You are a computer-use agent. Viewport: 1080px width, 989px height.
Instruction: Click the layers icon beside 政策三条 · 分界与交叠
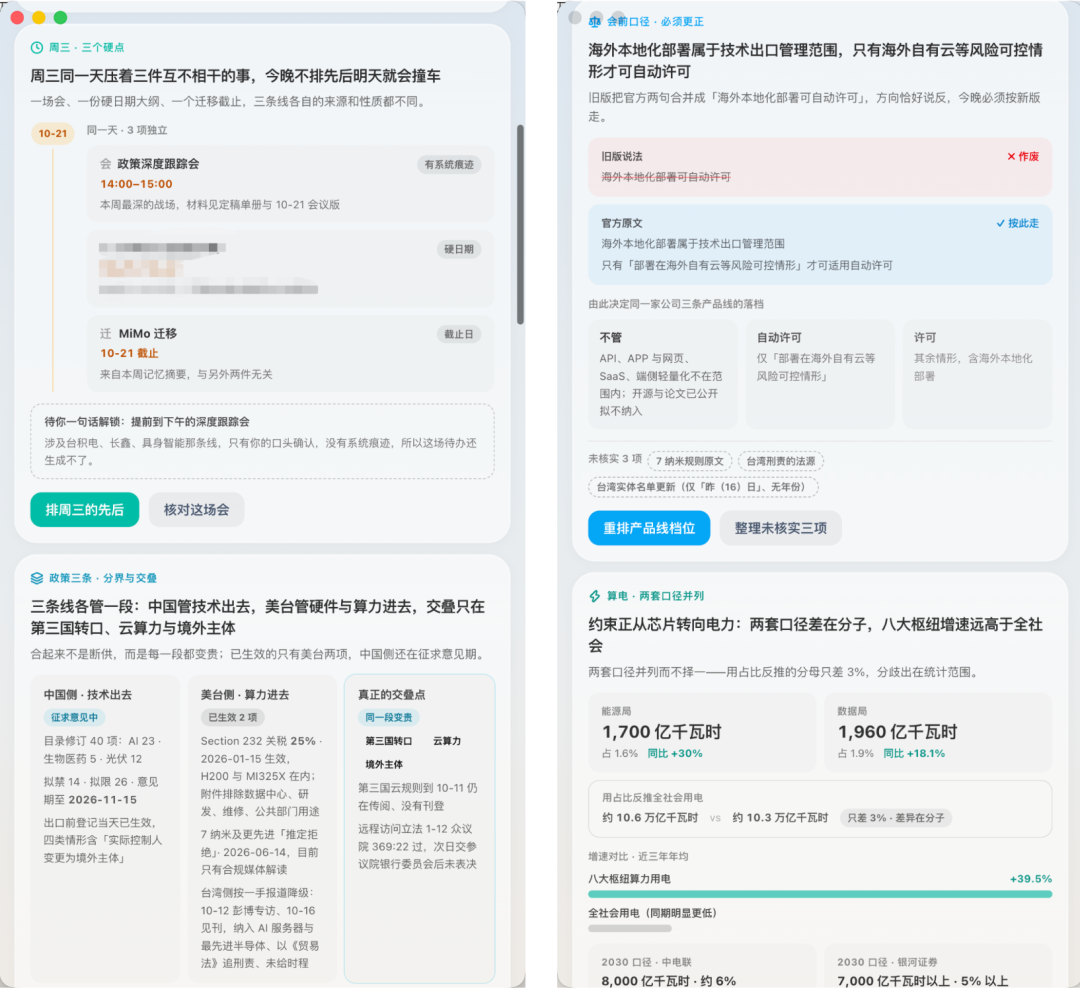click(37, 578)
